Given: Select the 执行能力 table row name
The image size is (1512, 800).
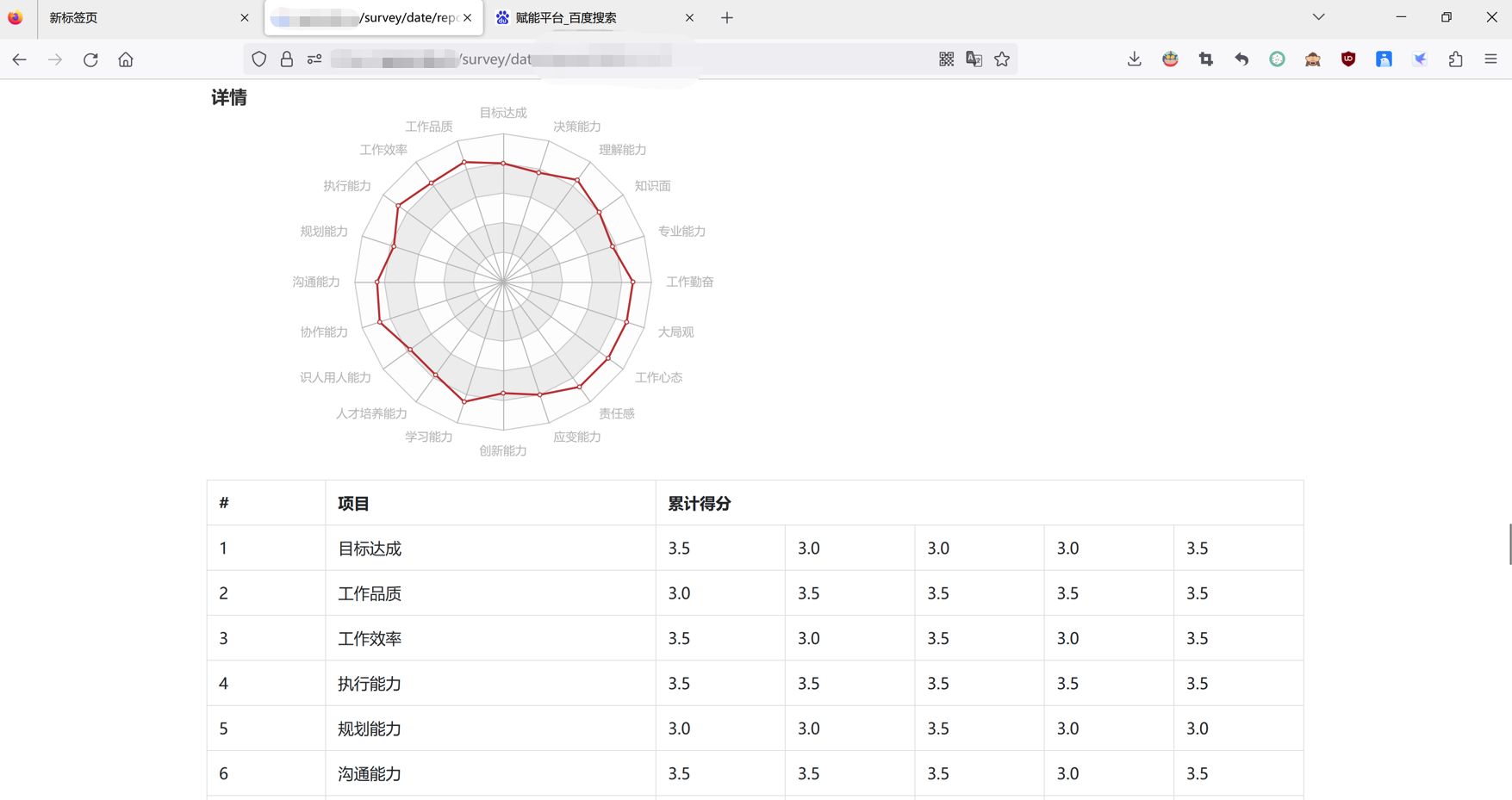Looking at the screenshot, I should [x=370, y=684].
